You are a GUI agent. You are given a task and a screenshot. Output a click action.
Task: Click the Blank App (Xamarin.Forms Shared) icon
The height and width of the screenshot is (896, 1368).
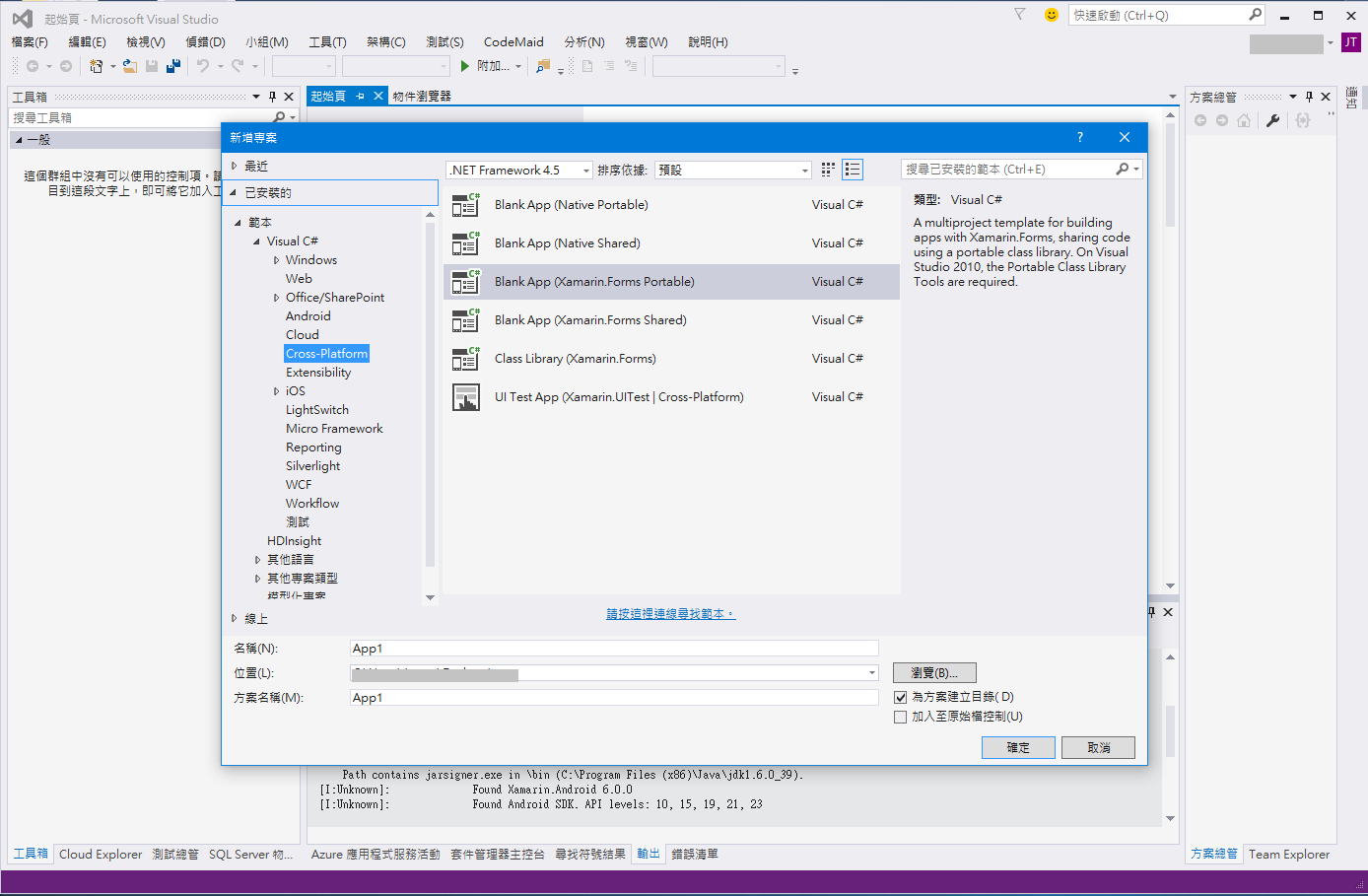[x=465, y=320]
